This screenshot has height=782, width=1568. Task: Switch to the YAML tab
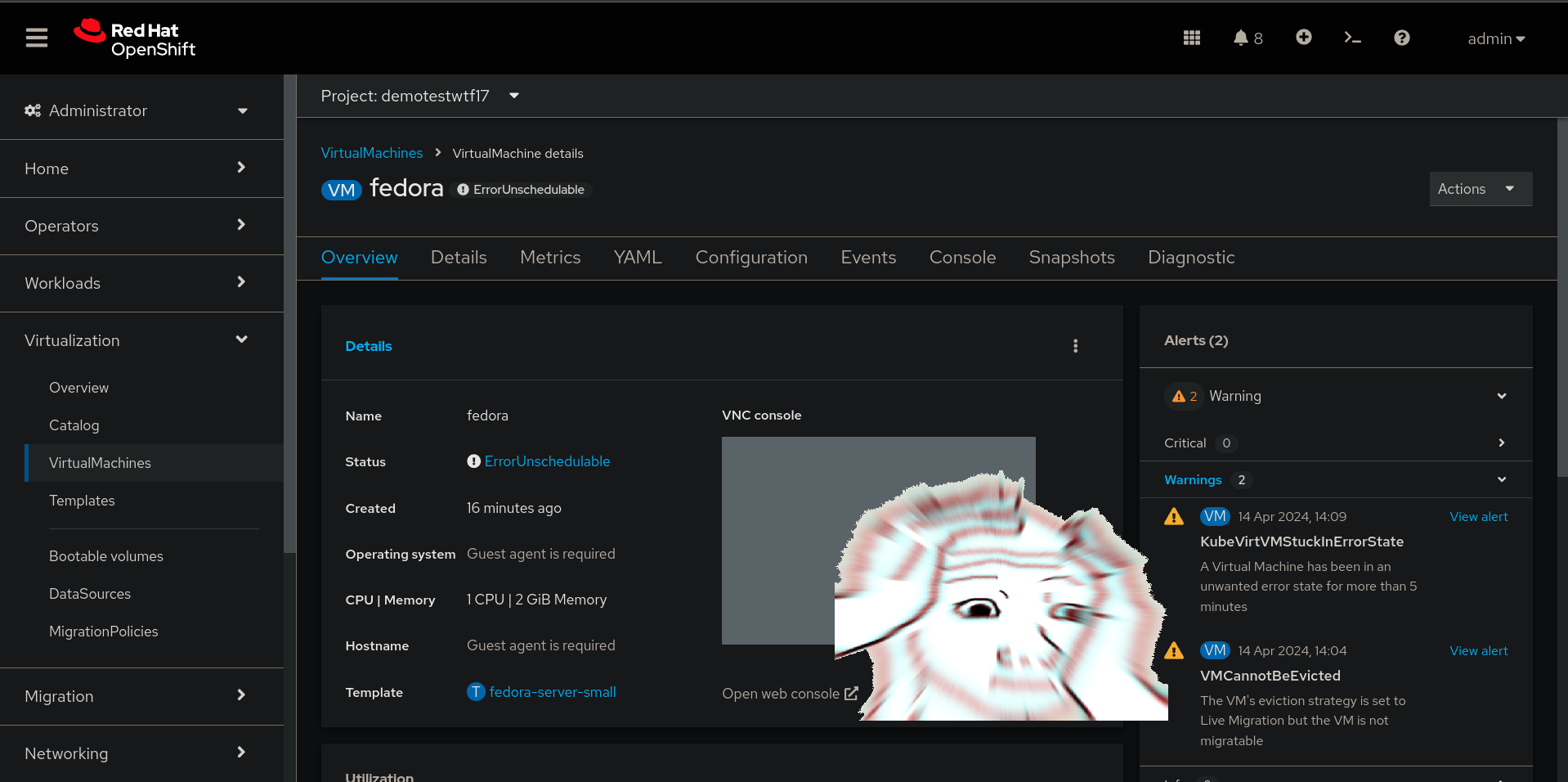pos(637,258)
